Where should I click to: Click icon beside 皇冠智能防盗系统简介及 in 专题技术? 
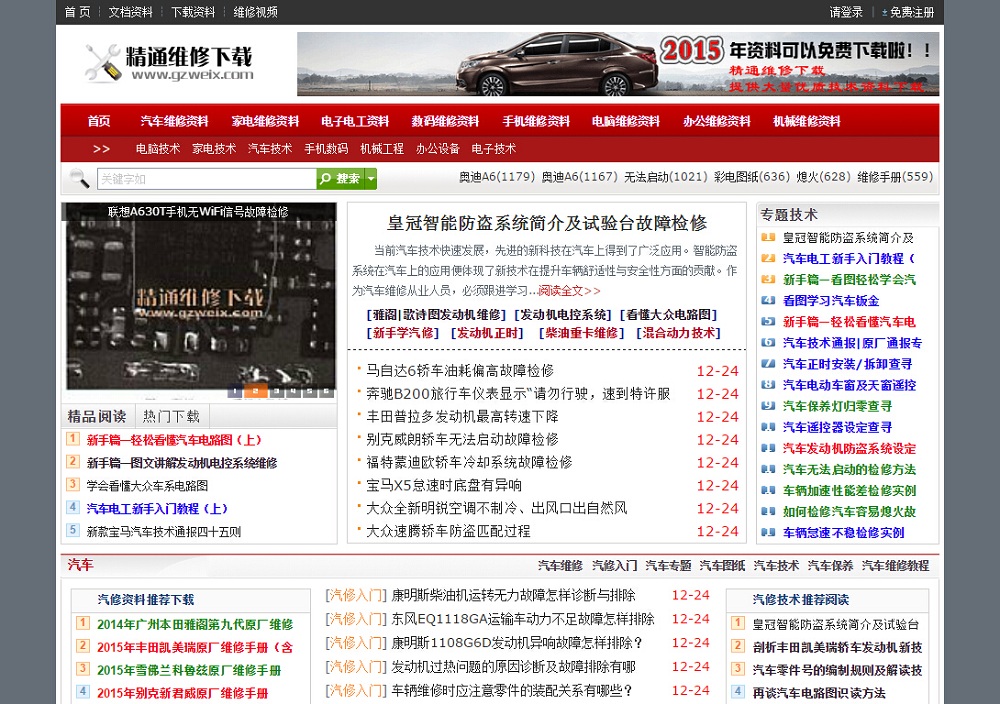[768, 237]
